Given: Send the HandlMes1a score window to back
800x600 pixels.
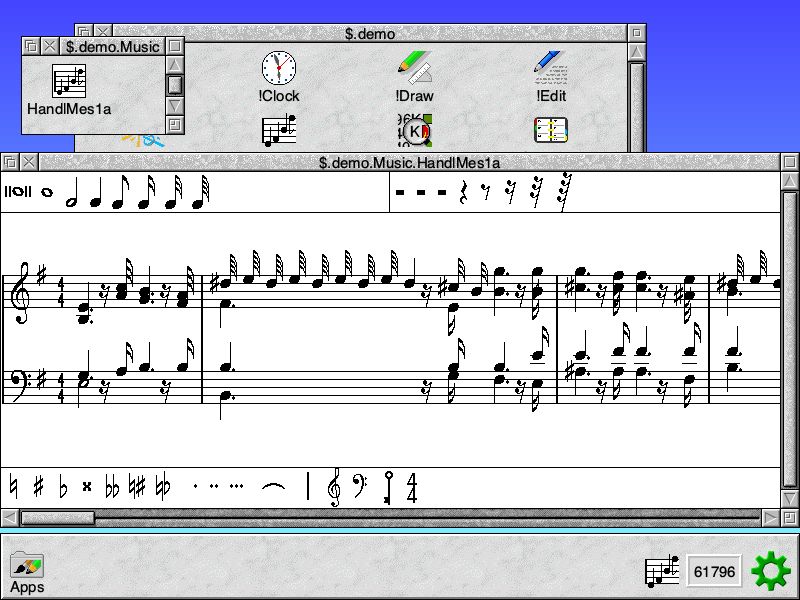Looking at the screenshot, I should [x=10, y=162].
